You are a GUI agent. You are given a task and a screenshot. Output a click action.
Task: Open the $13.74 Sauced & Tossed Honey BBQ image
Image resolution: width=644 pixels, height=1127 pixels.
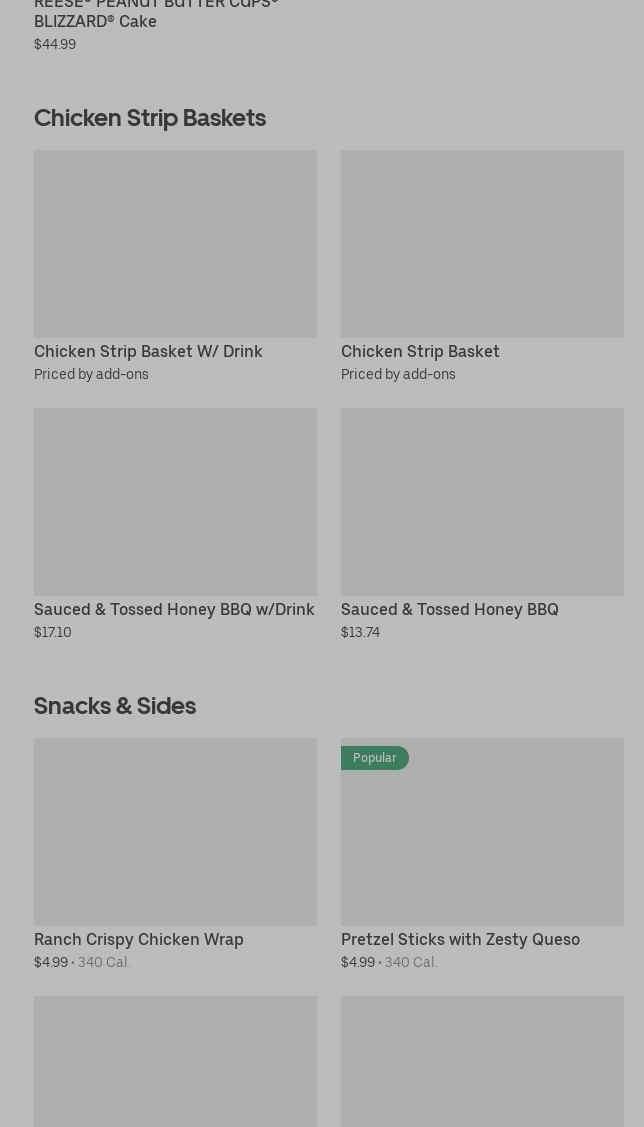pos(482,501)
